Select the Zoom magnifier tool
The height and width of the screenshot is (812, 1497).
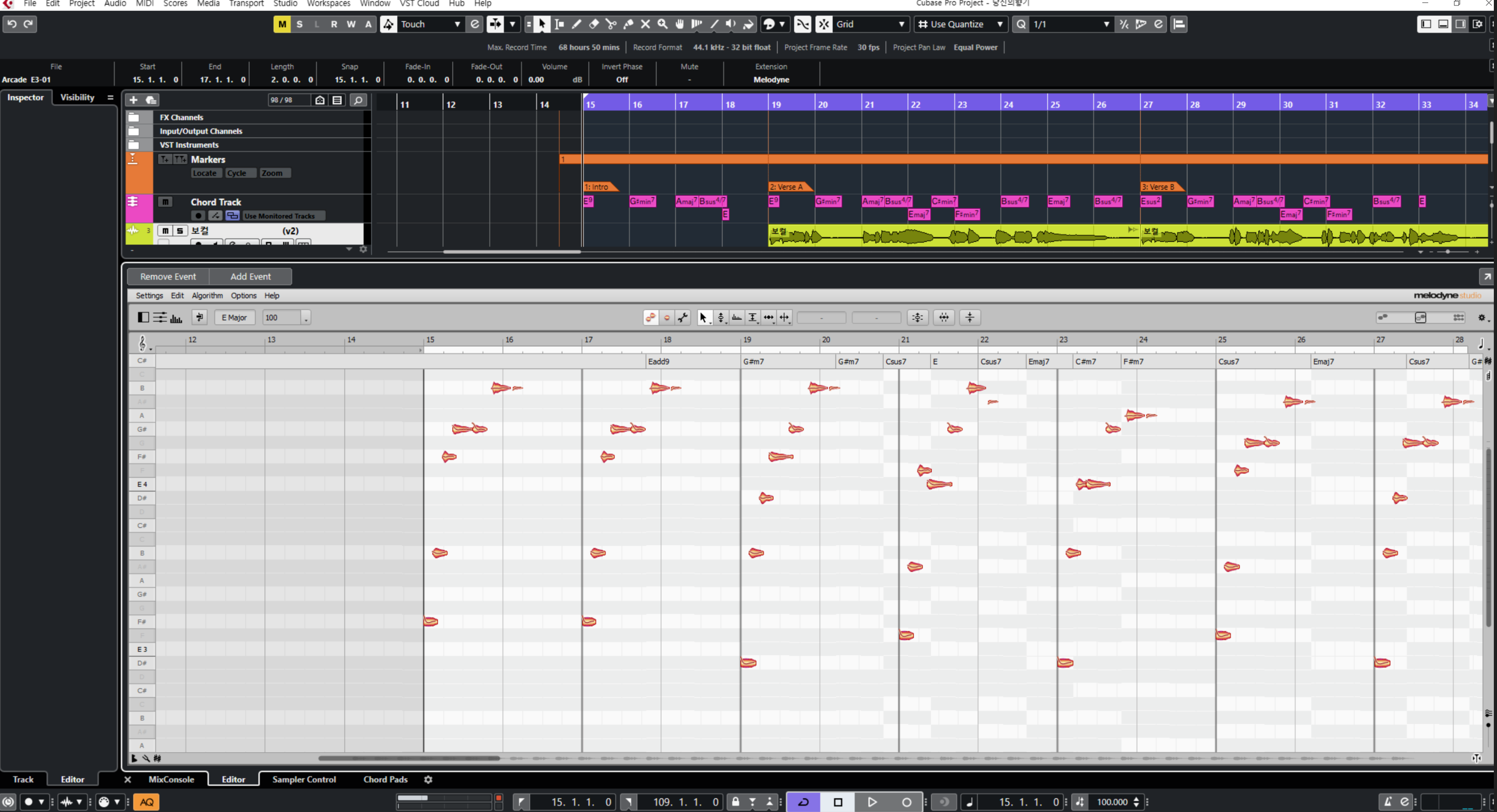pos(663,24)
